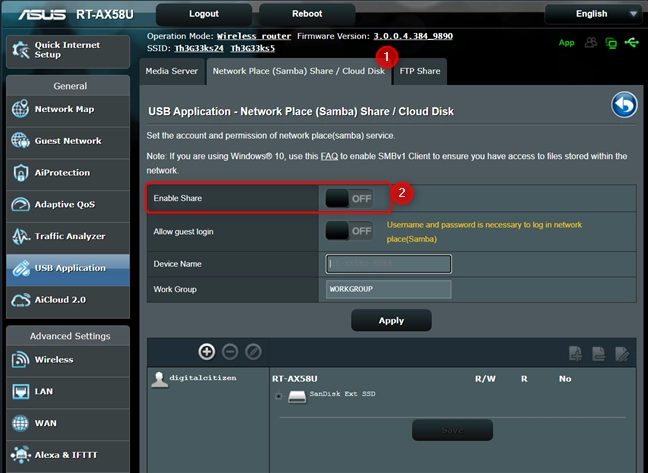The width and height of the screenshot is (648, 473).
Task: Go to AiProtection page
Action: point(68,173)
